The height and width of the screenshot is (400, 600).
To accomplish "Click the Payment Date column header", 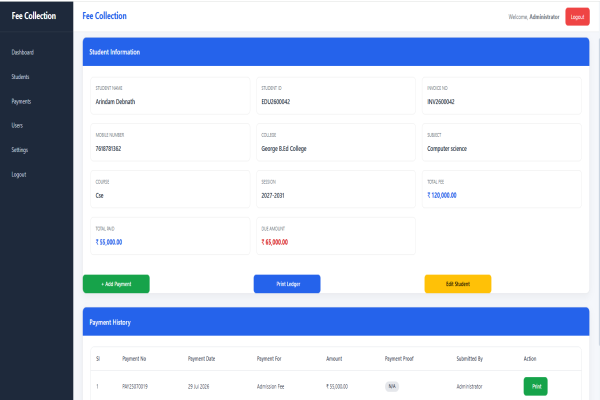I will (201, 359).
